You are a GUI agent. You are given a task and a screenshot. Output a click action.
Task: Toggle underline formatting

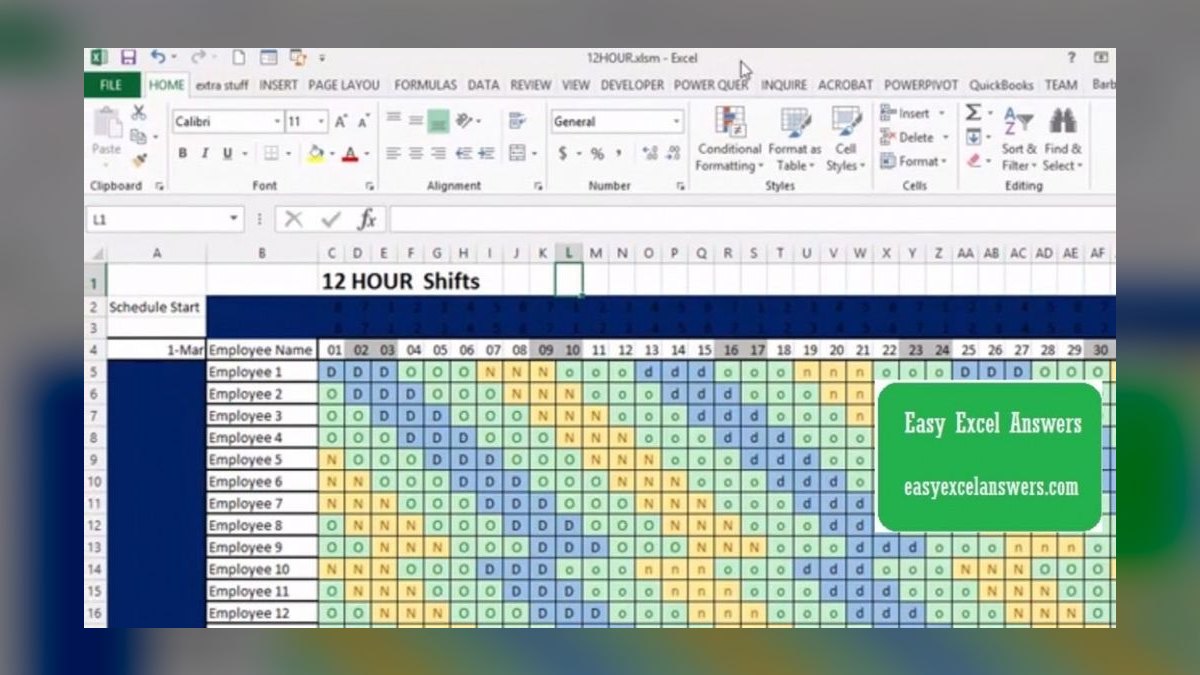(x=228, y=153)
